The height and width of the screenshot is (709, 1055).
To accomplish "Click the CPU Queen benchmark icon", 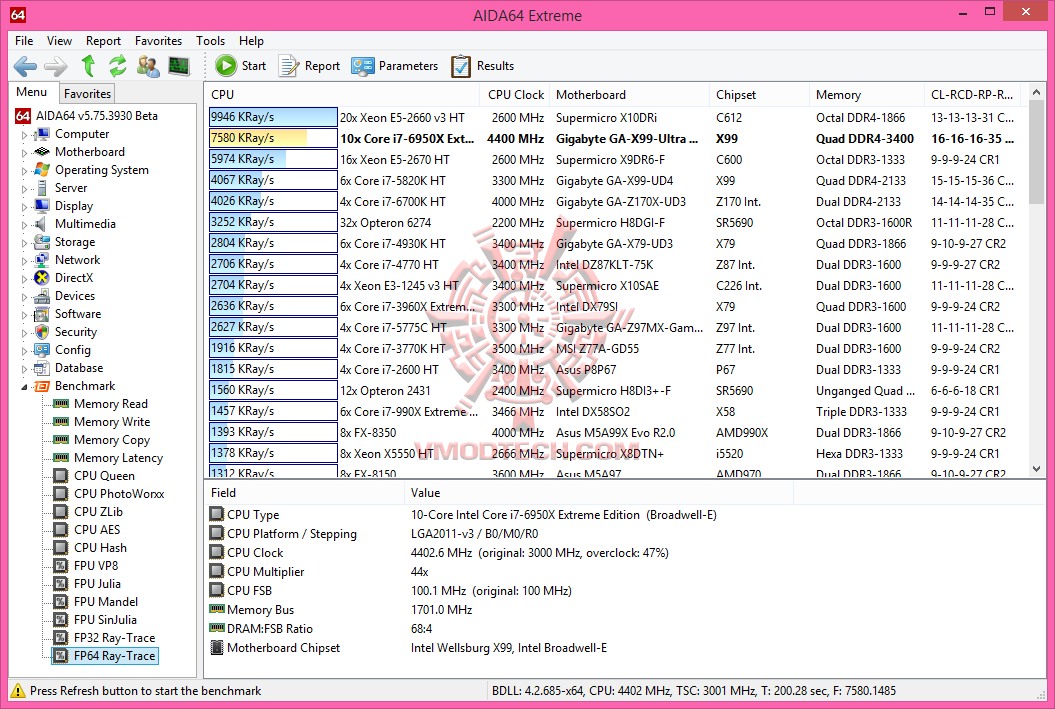I will [x=61, y=476].
